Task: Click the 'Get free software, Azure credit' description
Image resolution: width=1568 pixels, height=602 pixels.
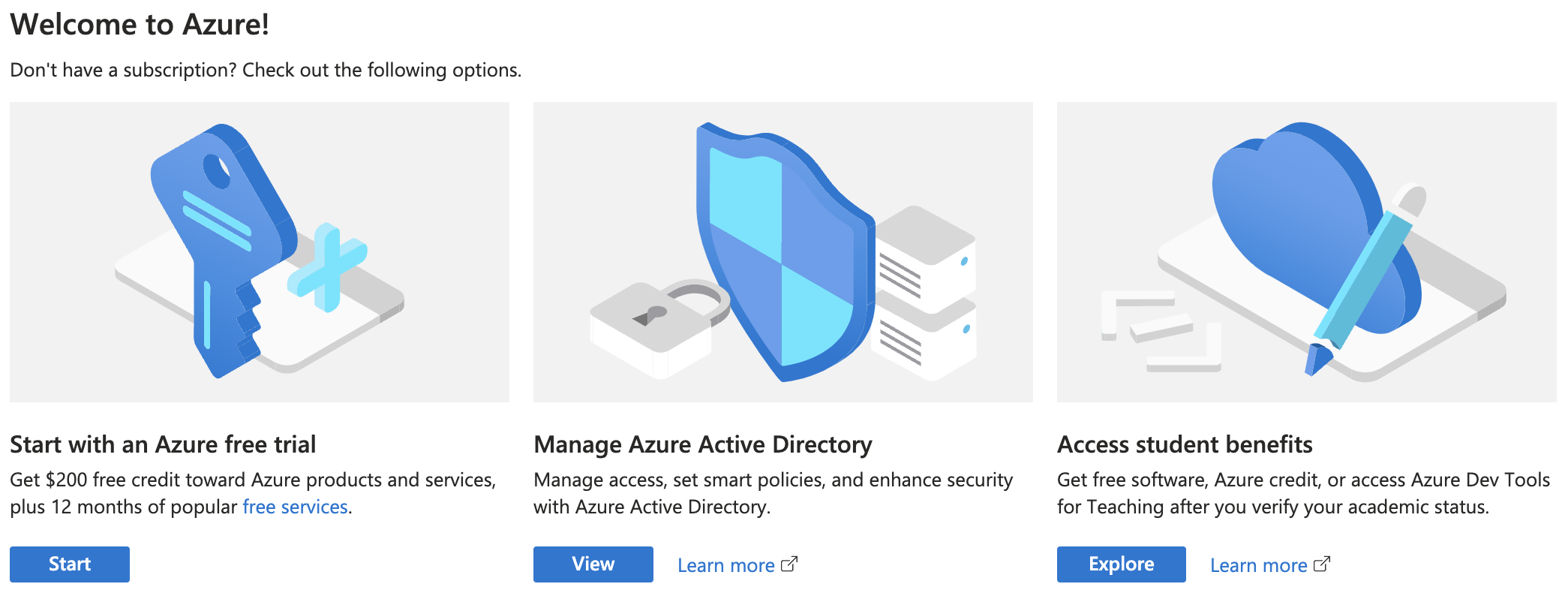Action: (x=1304, y=493)
